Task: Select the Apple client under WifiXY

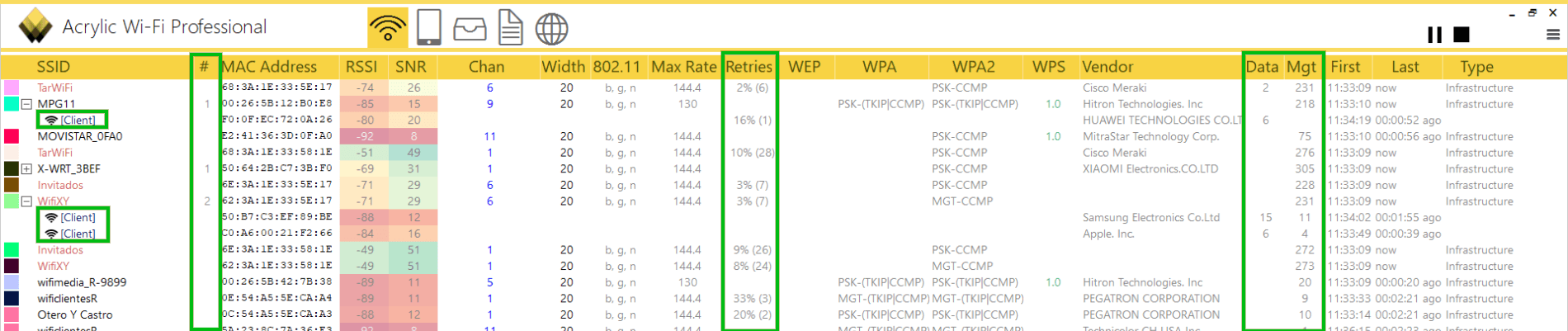Action: pyautogui.click(x=784, y=234)
